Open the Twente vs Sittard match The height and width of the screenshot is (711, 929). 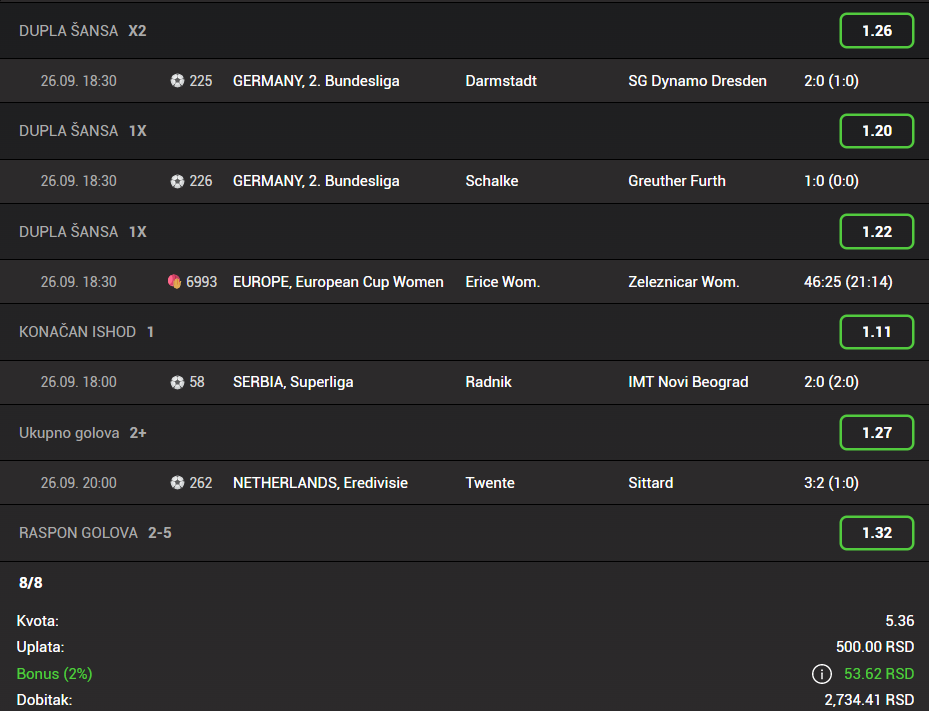[464, 483]
